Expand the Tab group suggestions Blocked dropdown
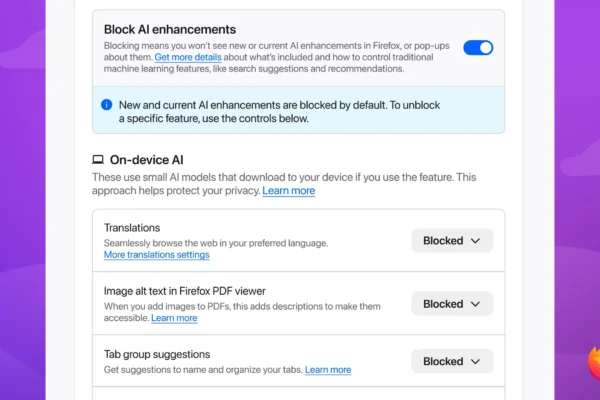The image size is (600, 400). (x=452, y=361)
